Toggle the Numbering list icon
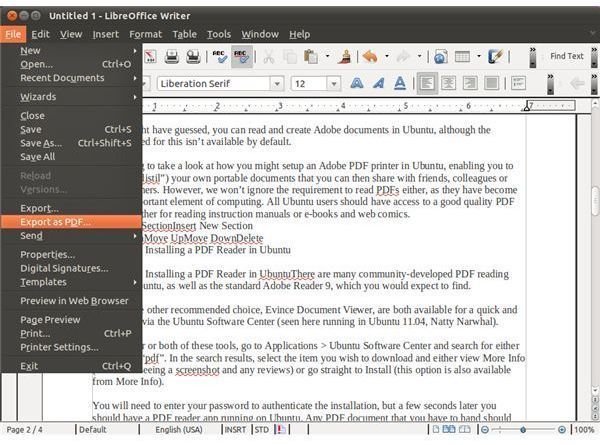This screenshot has height=445, width=600. (518, 83)
